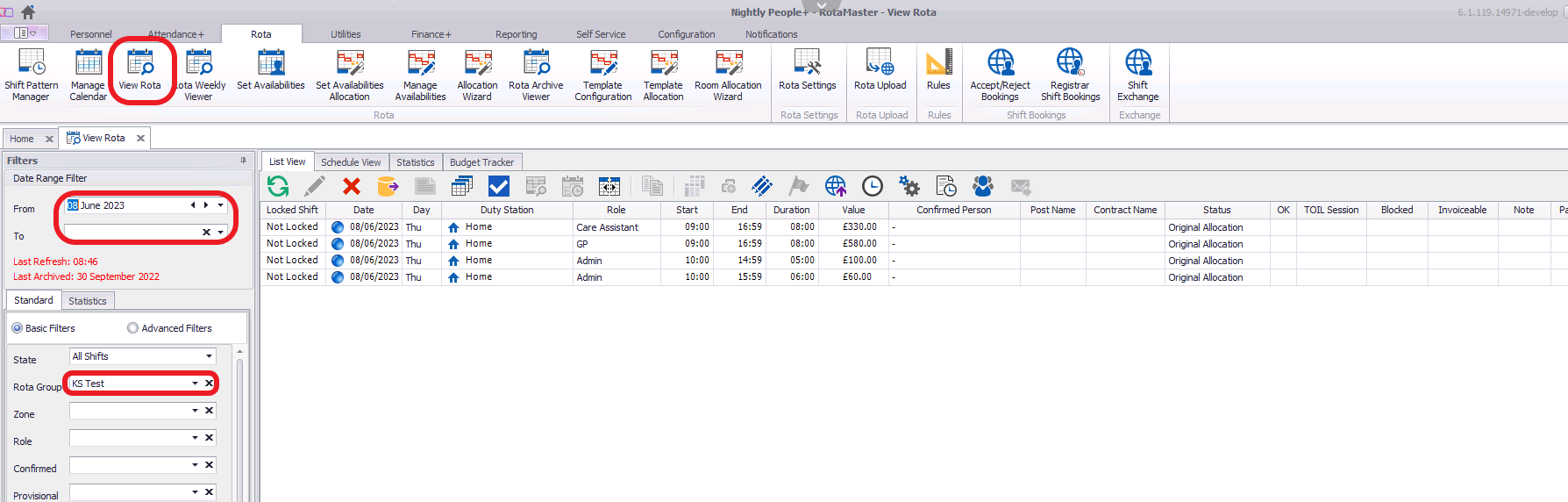Clear the Rota Group filter value

pos(209,384)
